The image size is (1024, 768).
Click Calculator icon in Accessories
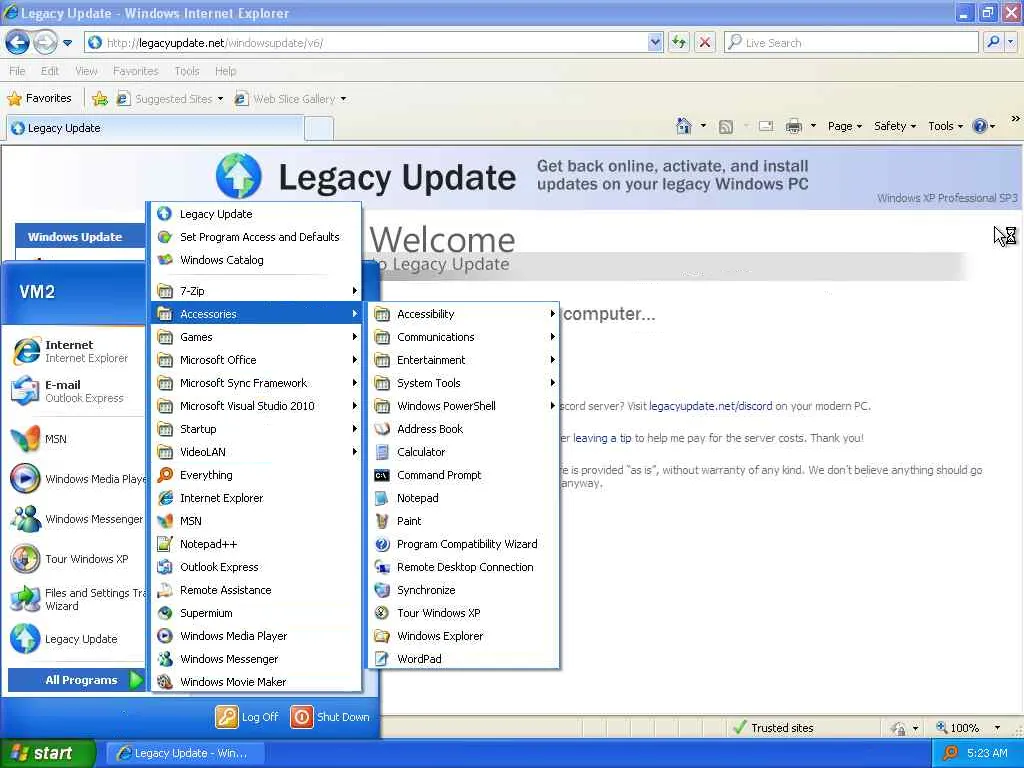(x=382, y=452)
